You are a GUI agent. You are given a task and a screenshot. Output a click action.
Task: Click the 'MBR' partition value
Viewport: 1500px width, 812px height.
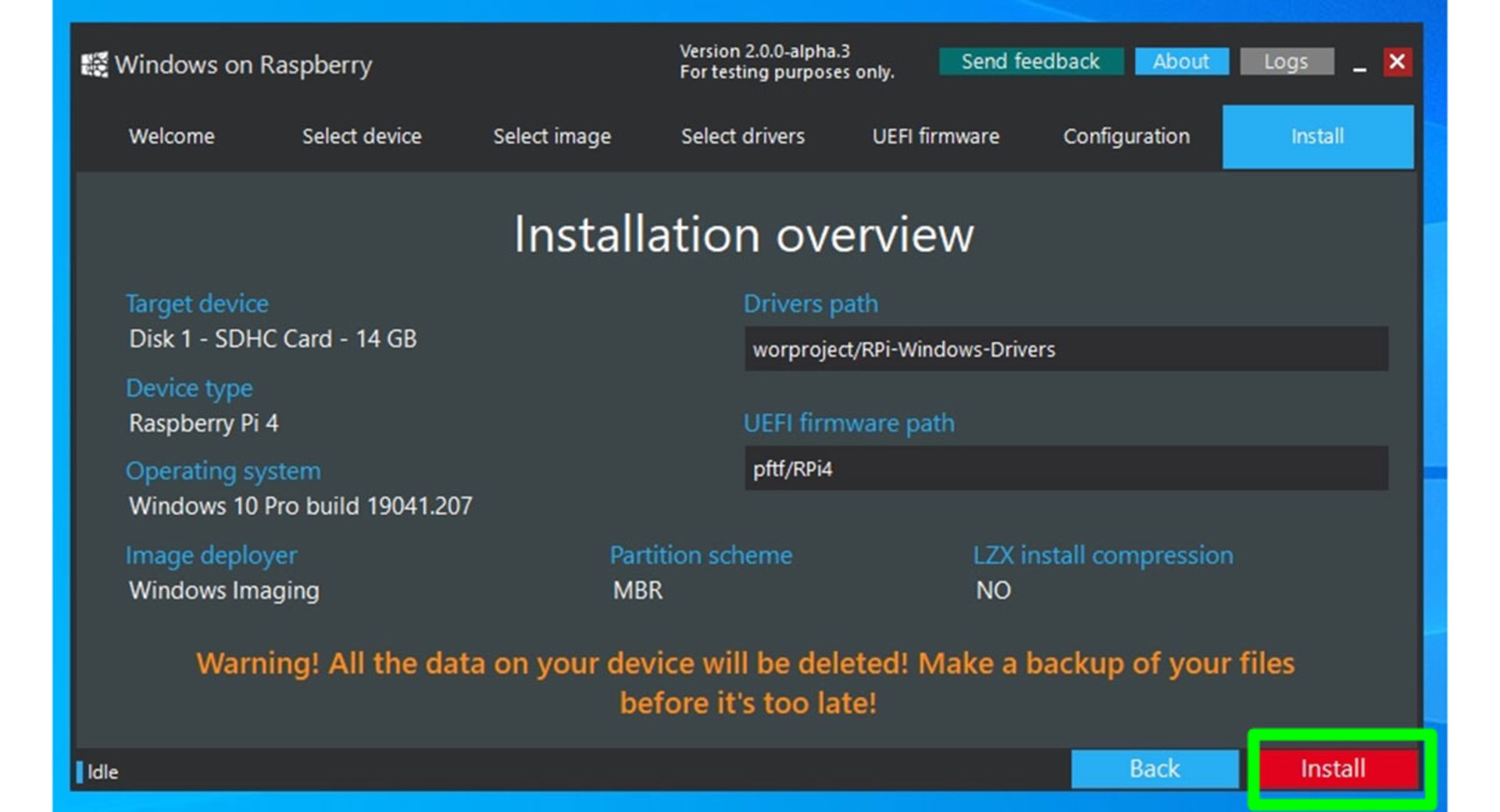637,590
